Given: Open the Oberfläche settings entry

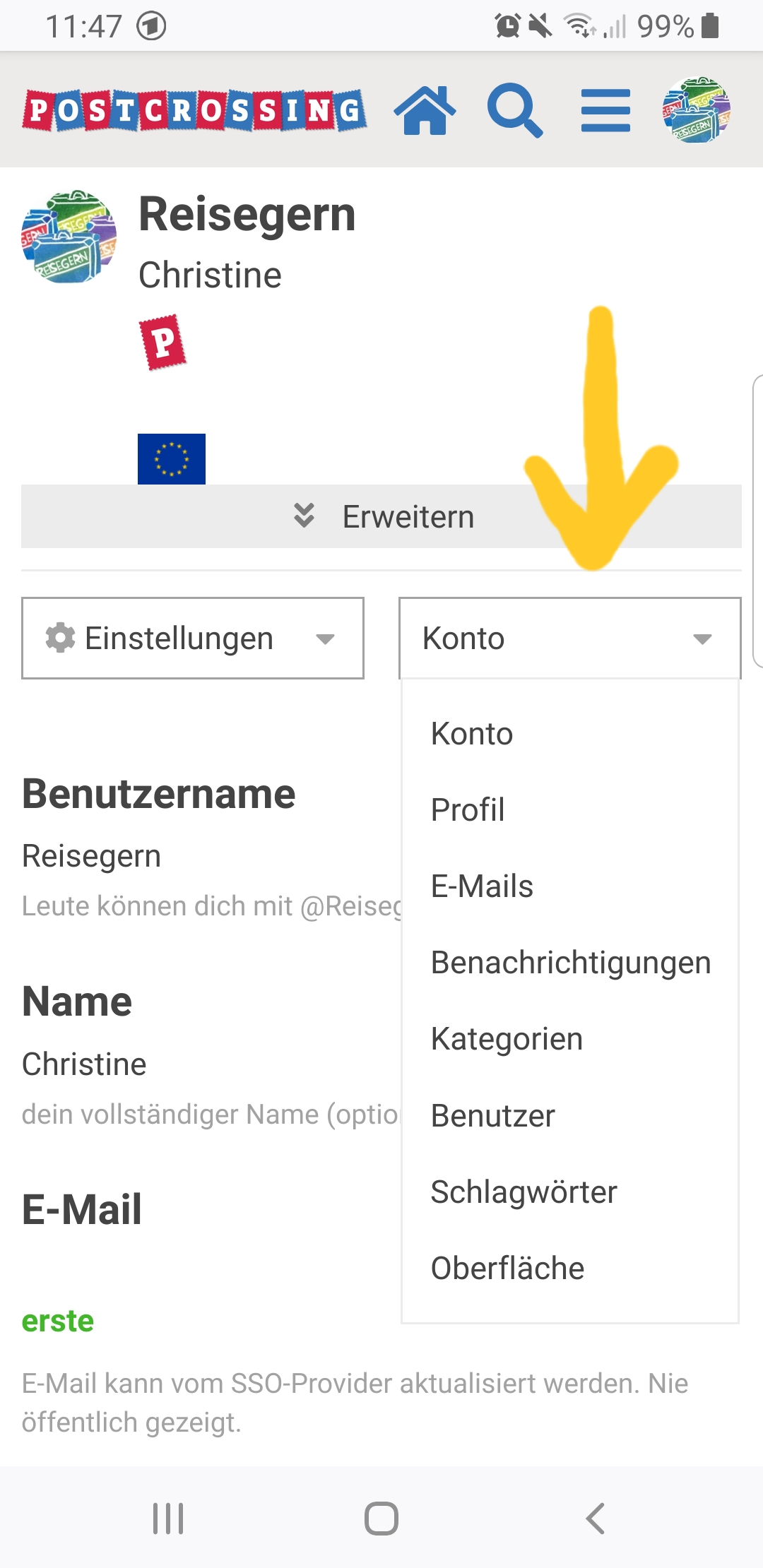Looking at the screenshot, I should click(507, 1269).
